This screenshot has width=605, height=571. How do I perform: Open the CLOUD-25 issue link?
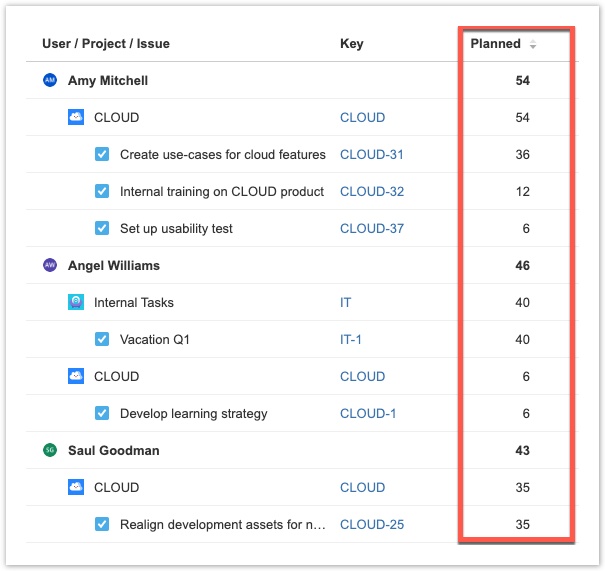click(371, 525)
